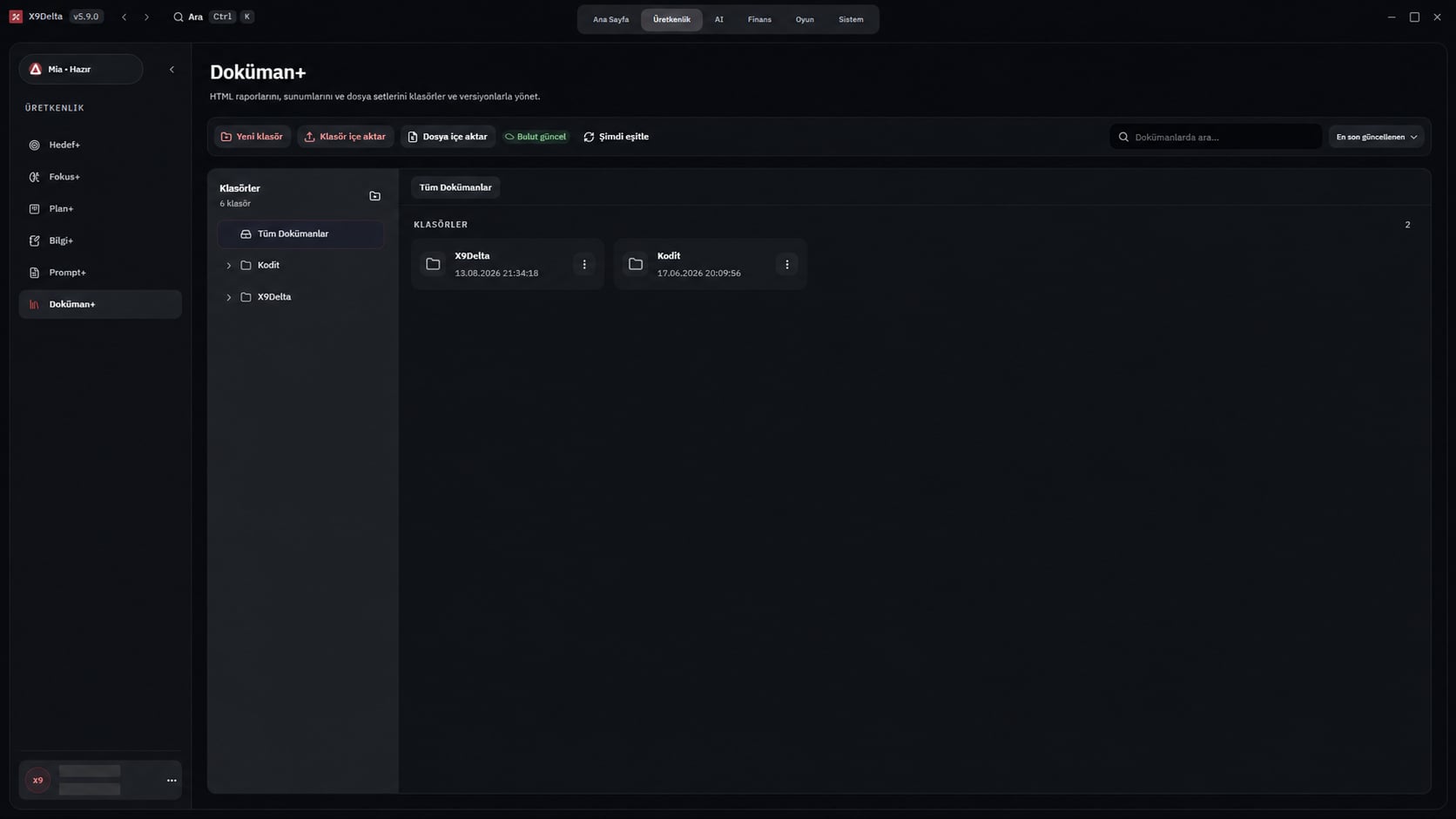Open the Plan+ module

(100, 209)
